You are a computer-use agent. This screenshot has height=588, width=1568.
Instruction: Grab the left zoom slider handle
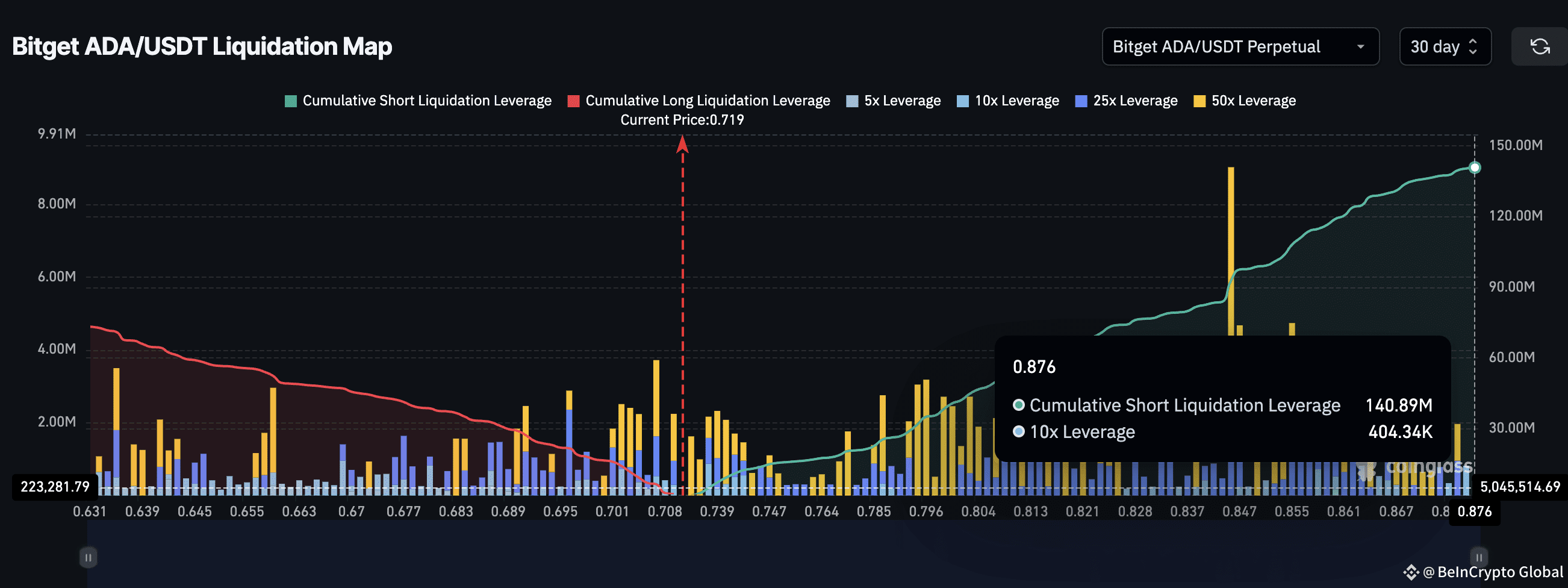coord(89,557)
